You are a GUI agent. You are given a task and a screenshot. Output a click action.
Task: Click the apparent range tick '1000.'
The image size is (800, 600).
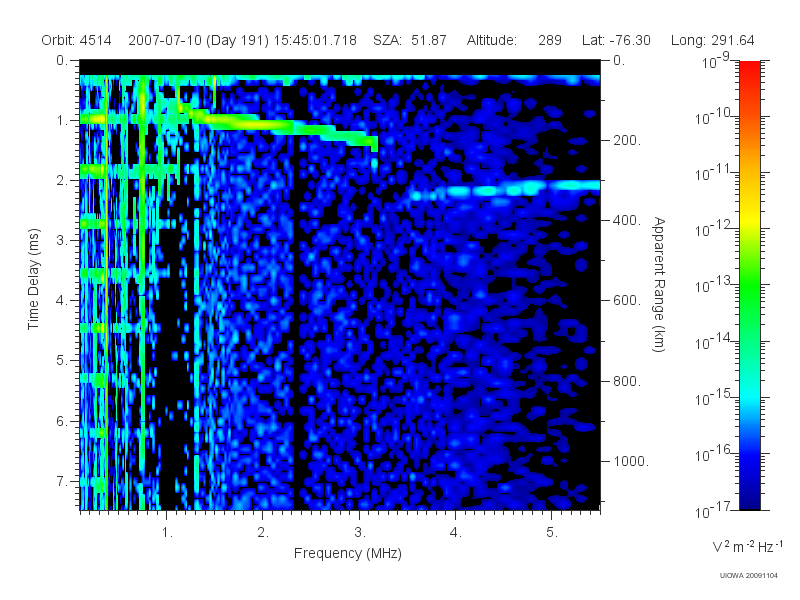631,461
